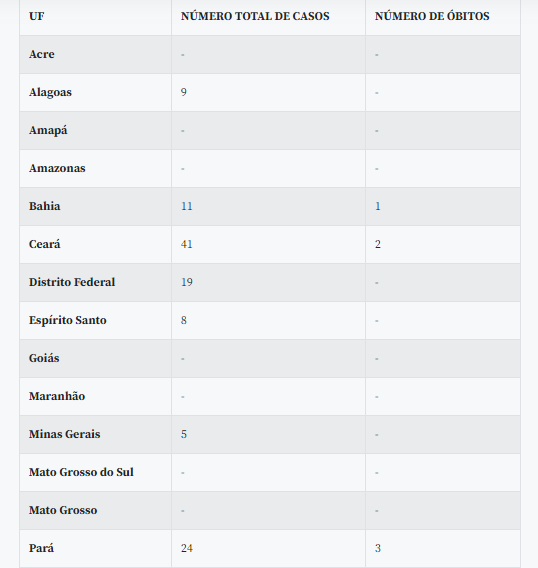Image resolution: width=538 pixels, height=568 pixels.
Task: Select the Amapá row label
Action: point(48,130)
